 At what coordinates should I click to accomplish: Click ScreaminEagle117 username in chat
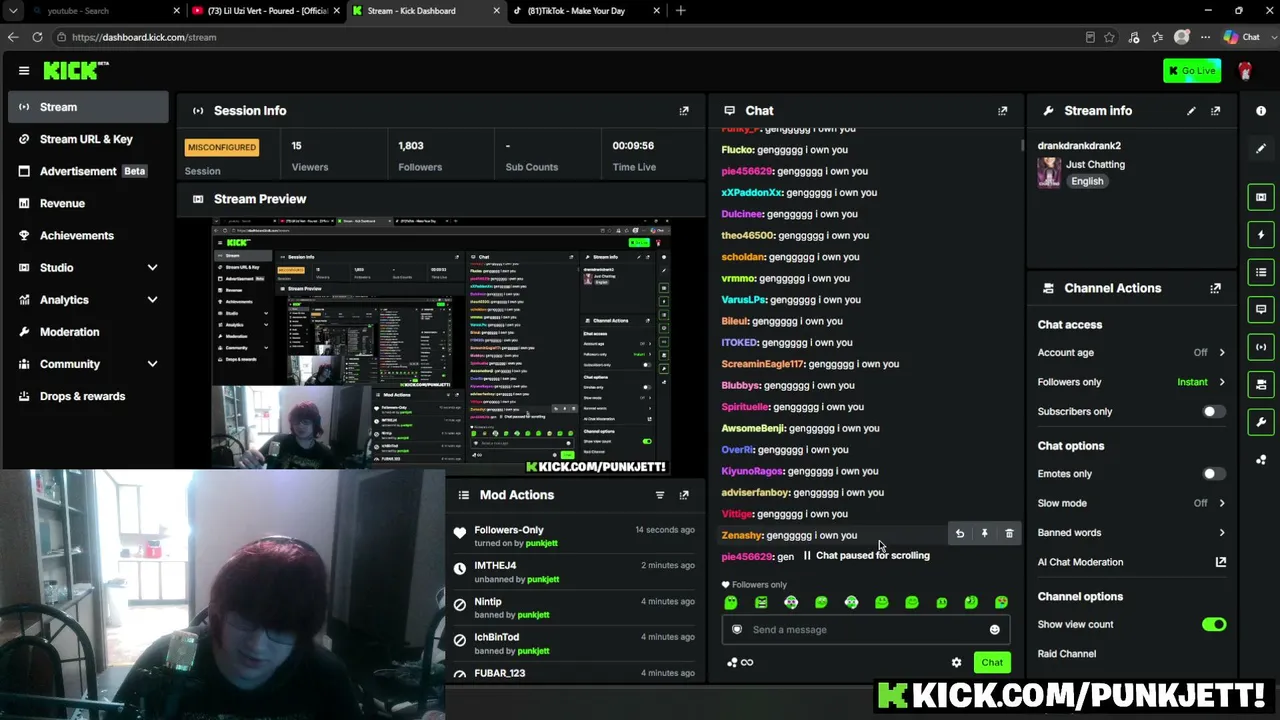[x=762, y=364]
